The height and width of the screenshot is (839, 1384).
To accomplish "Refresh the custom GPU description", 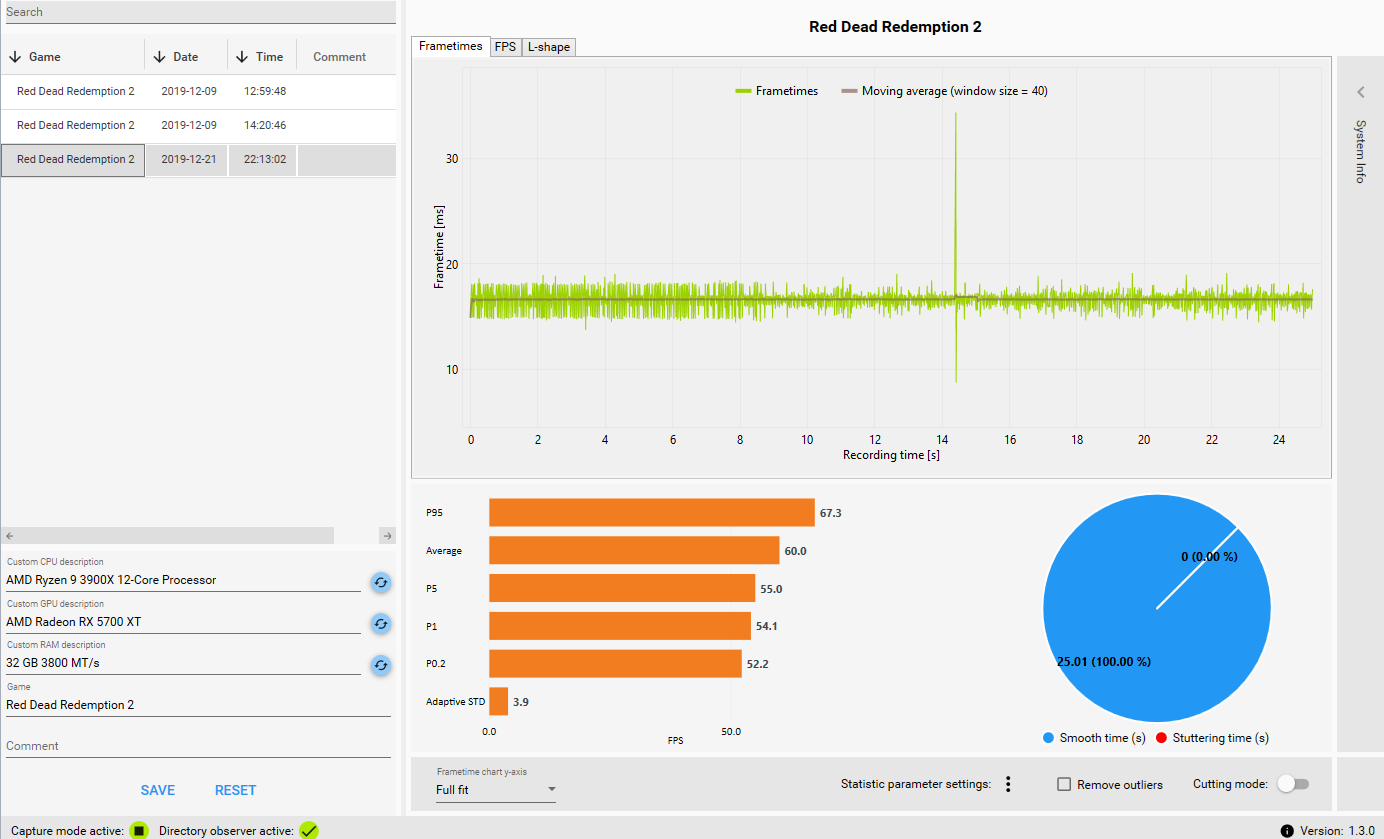I will tap(381, 624).
